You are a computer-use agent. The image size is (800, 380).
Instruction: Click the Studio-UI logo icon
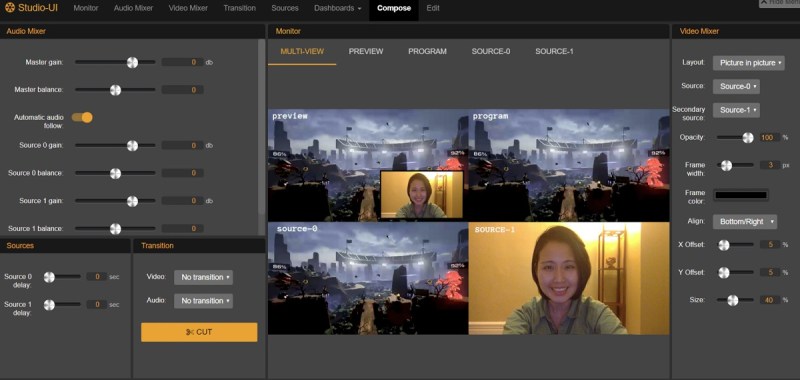click(10, 8)
